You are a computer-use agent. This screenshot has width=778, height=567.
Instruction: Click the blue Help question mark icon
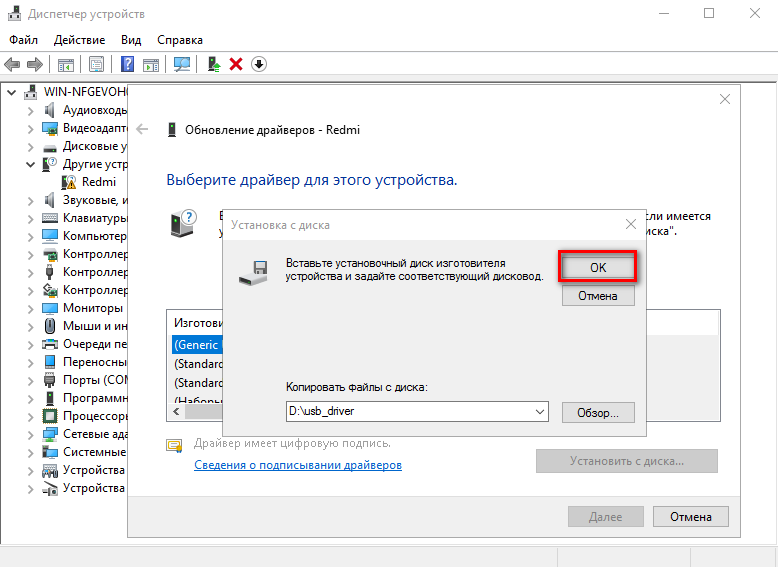point(128,64)
